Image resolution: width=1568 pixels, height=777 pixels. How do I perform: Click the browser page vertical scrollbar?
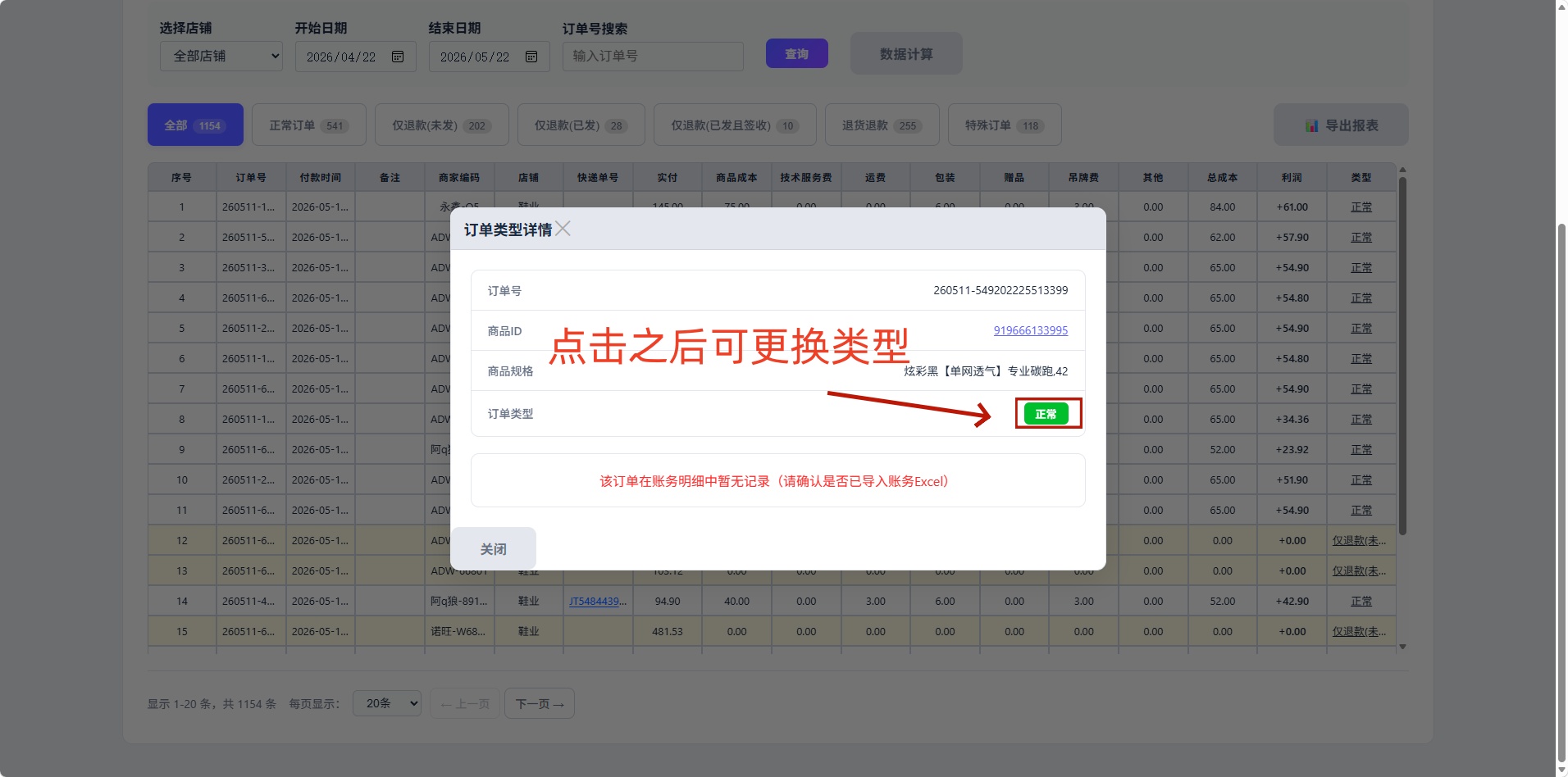(1561, 492)
